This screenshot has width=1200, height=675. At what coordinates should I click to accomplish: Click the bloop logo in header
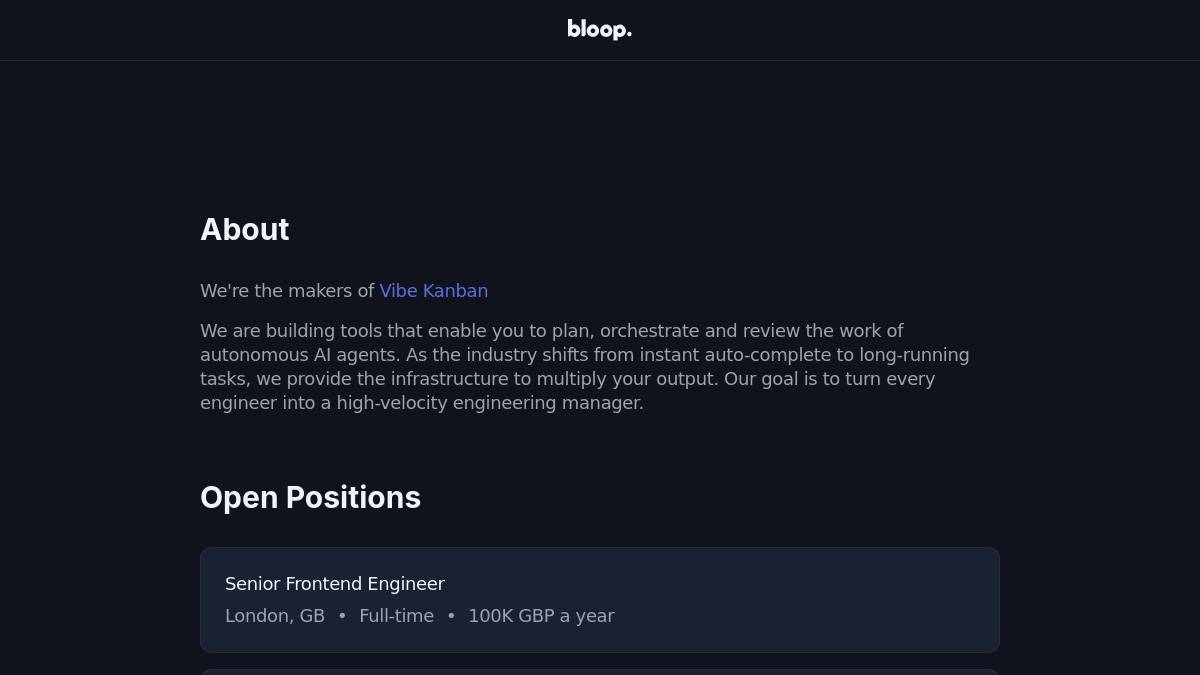tap(599, 30)
